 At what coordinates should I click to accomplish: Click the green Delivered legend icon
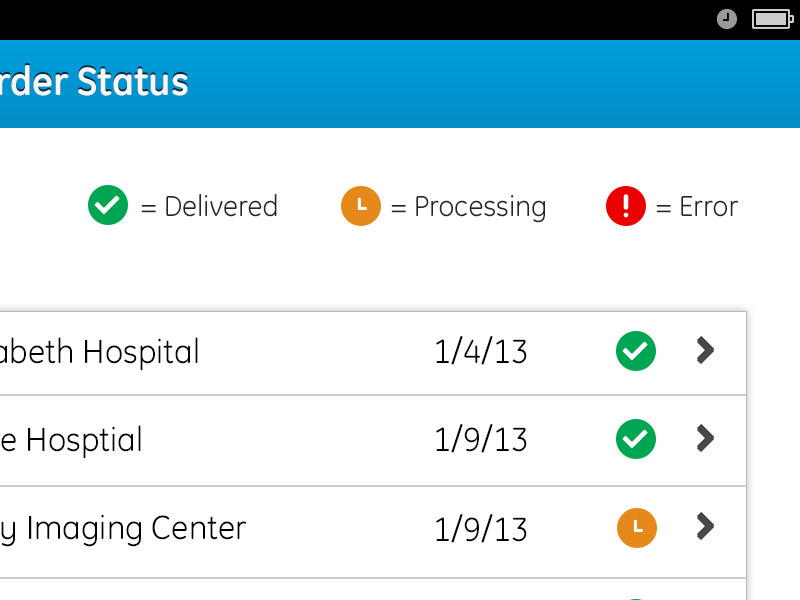[x=108, y=206]
